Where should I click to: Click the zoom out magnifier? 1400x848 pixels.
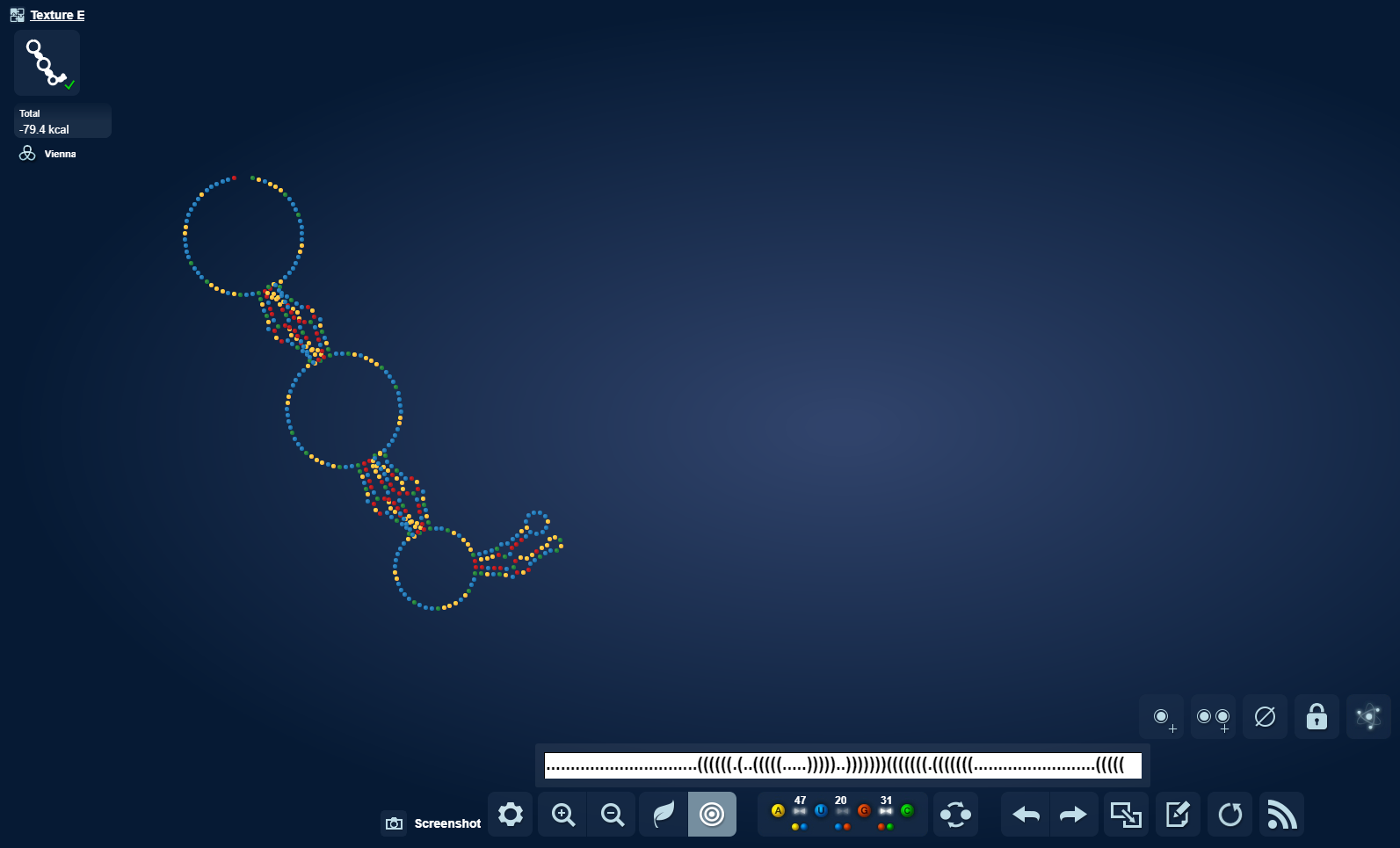point(612,815)
